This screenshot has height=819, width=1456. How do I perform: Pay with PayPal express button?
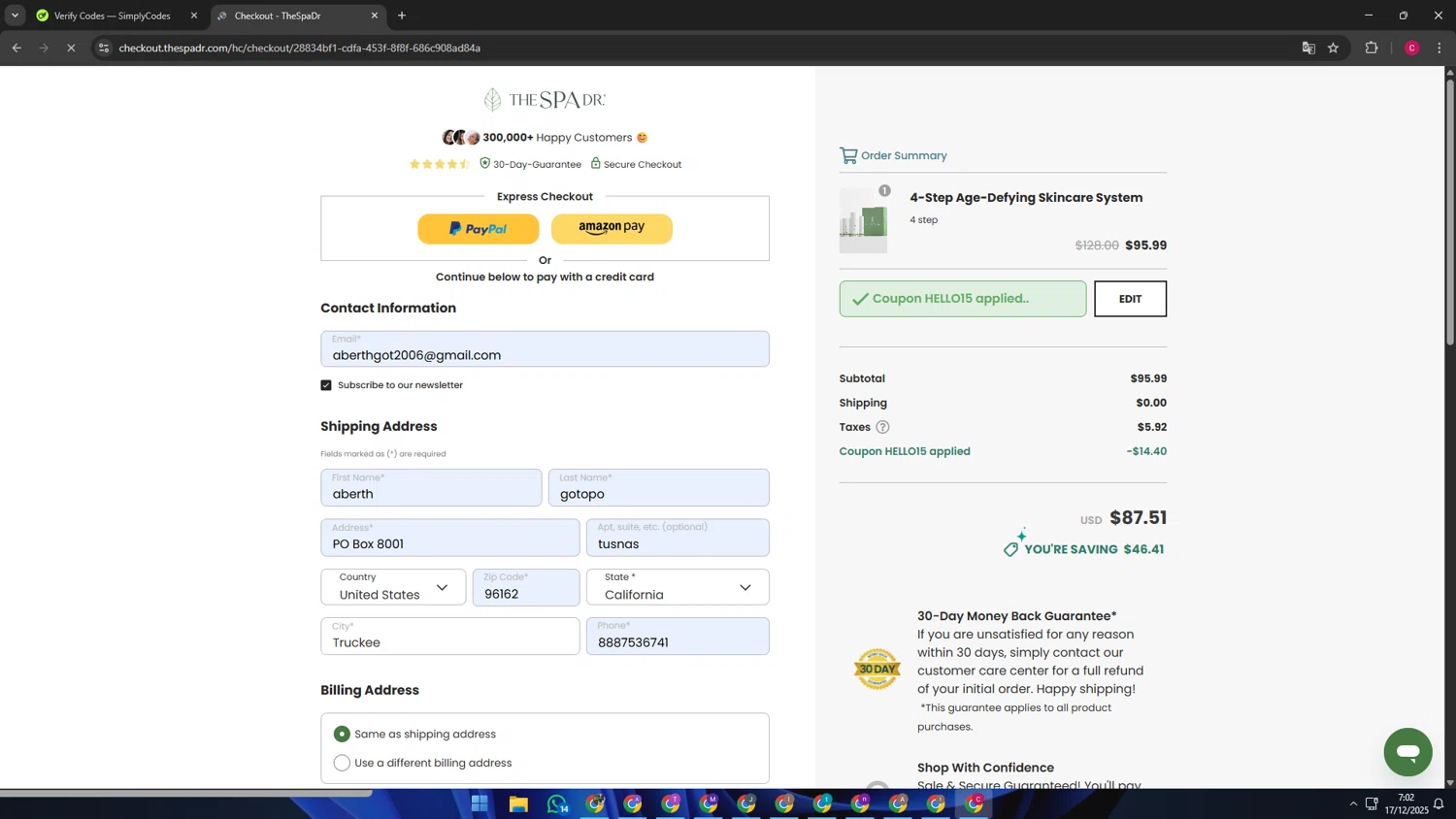(x=479, y=229)
